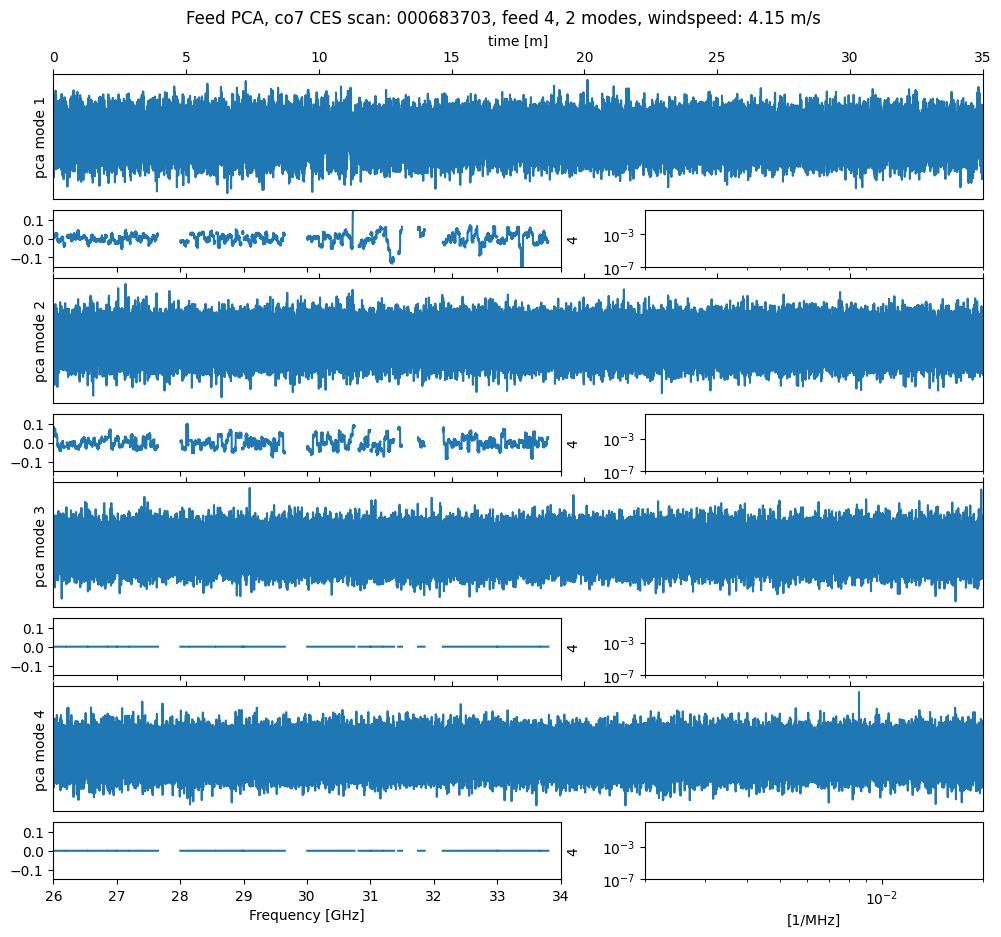Select the 20 tick on the time axis
The height and width of the screenshot is (937, 1001).
[584, 59]
